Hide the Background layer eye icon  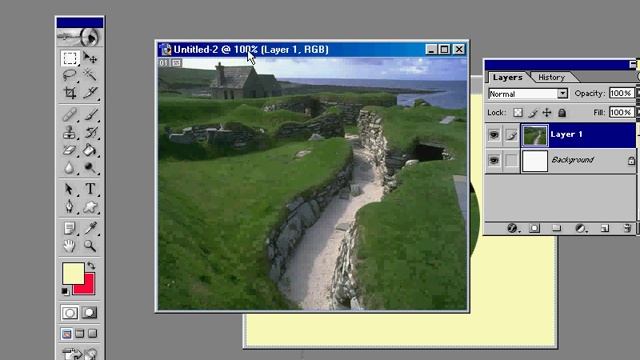pos(494,160)
